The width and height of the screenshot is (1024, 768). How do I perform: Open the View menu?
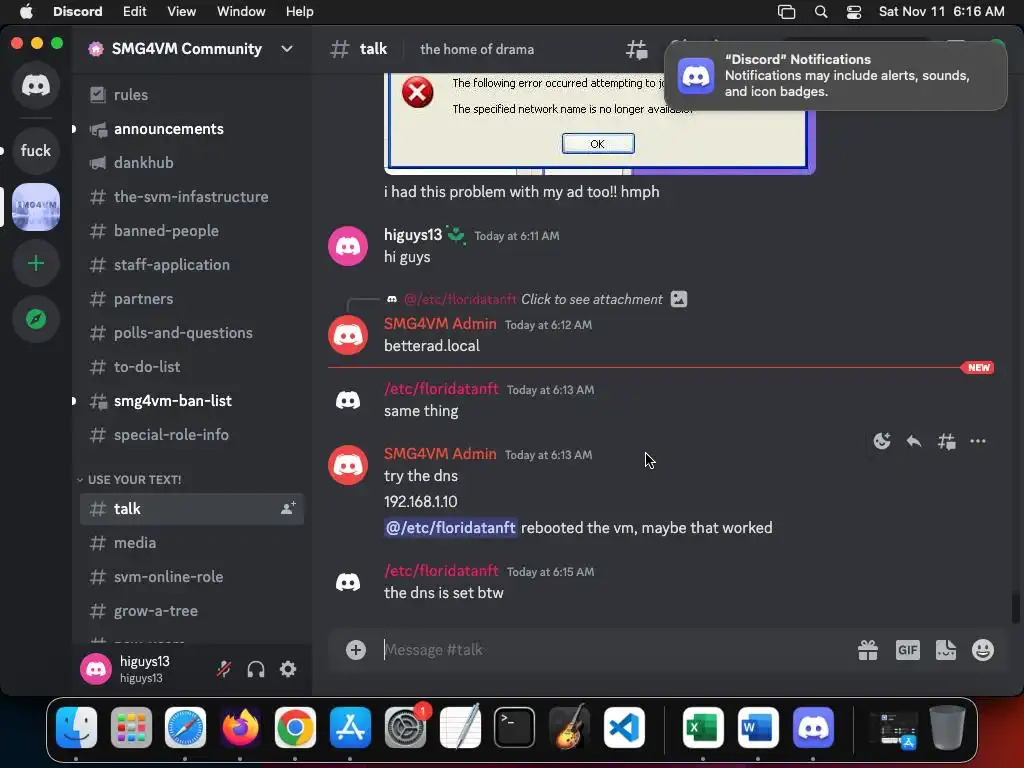pos(182,12)
